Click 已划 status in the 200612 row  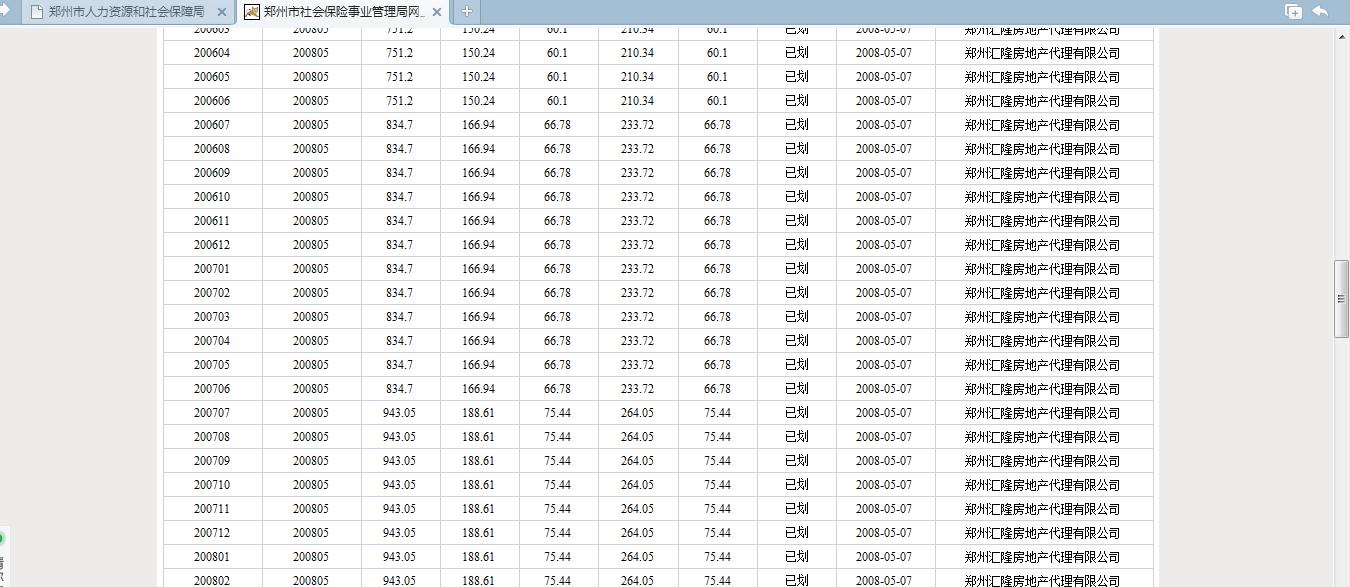[x=796, y=245]
